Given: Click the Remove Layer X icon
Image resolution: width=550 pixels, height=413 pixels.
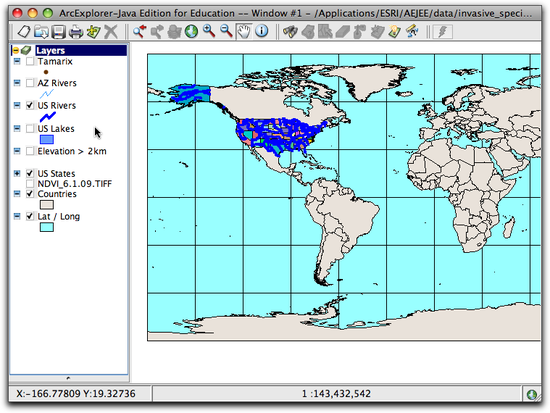Looking at the screenshot, I should click(111, 32).
